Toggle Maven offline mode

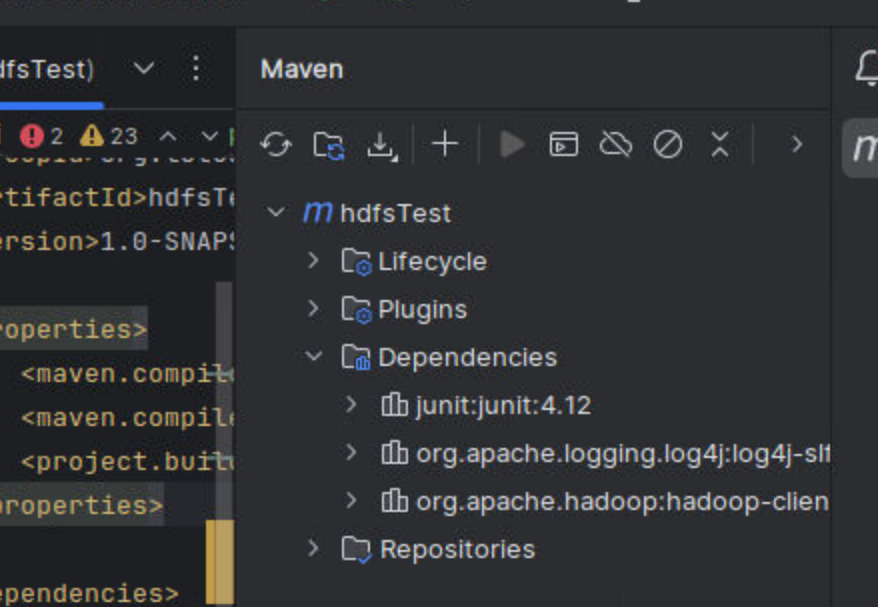click(616, 143)
